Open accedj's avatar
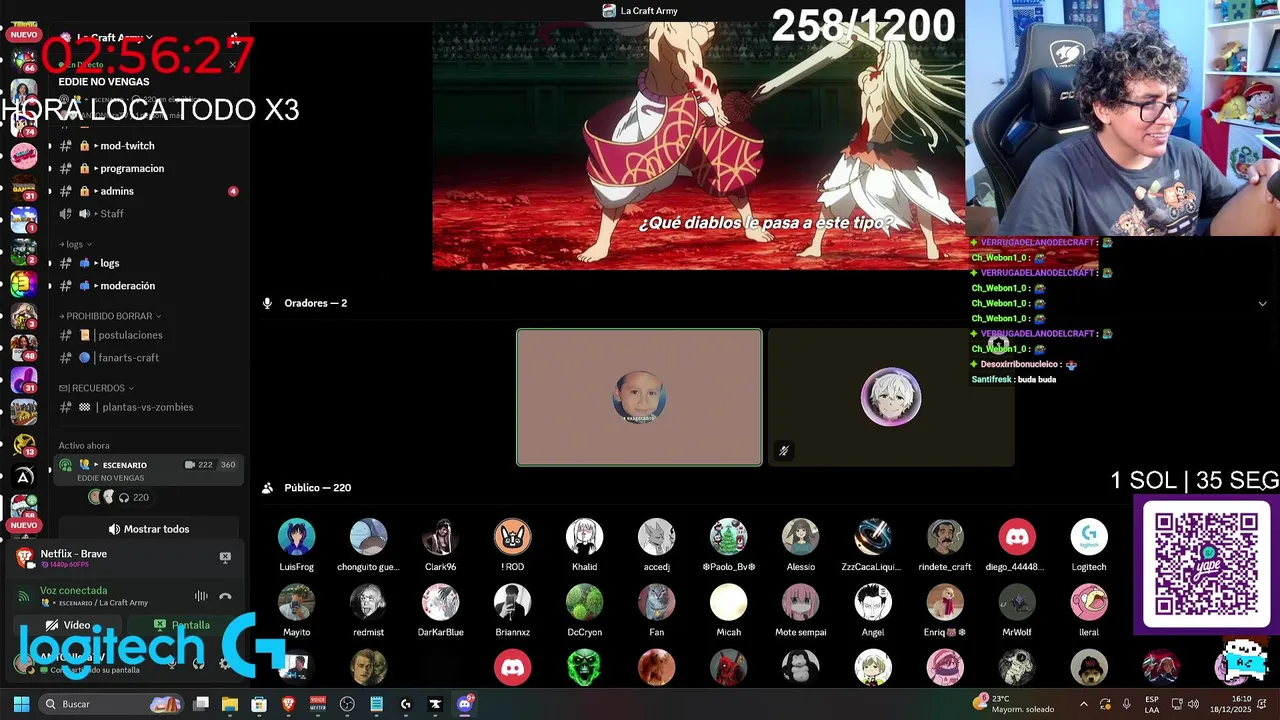 (x=656, y=537)
